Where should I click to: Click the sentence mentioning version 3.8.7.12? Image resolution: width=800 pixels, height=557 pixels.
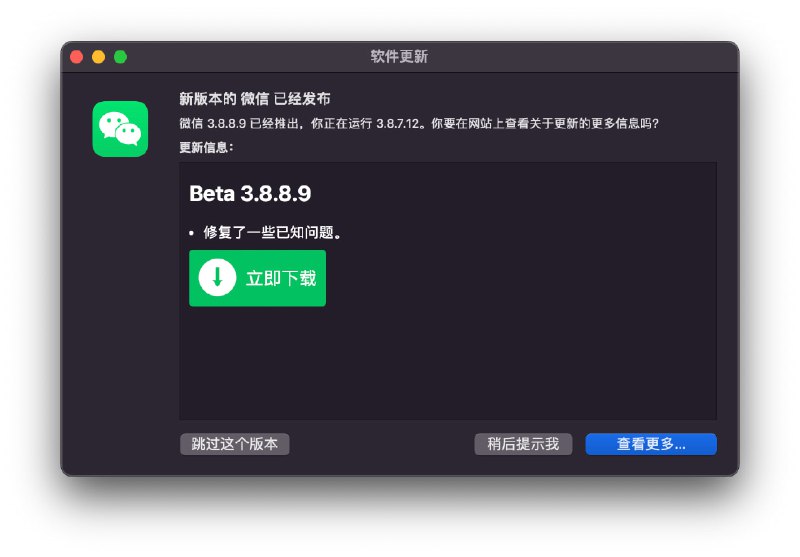[419, 123]
